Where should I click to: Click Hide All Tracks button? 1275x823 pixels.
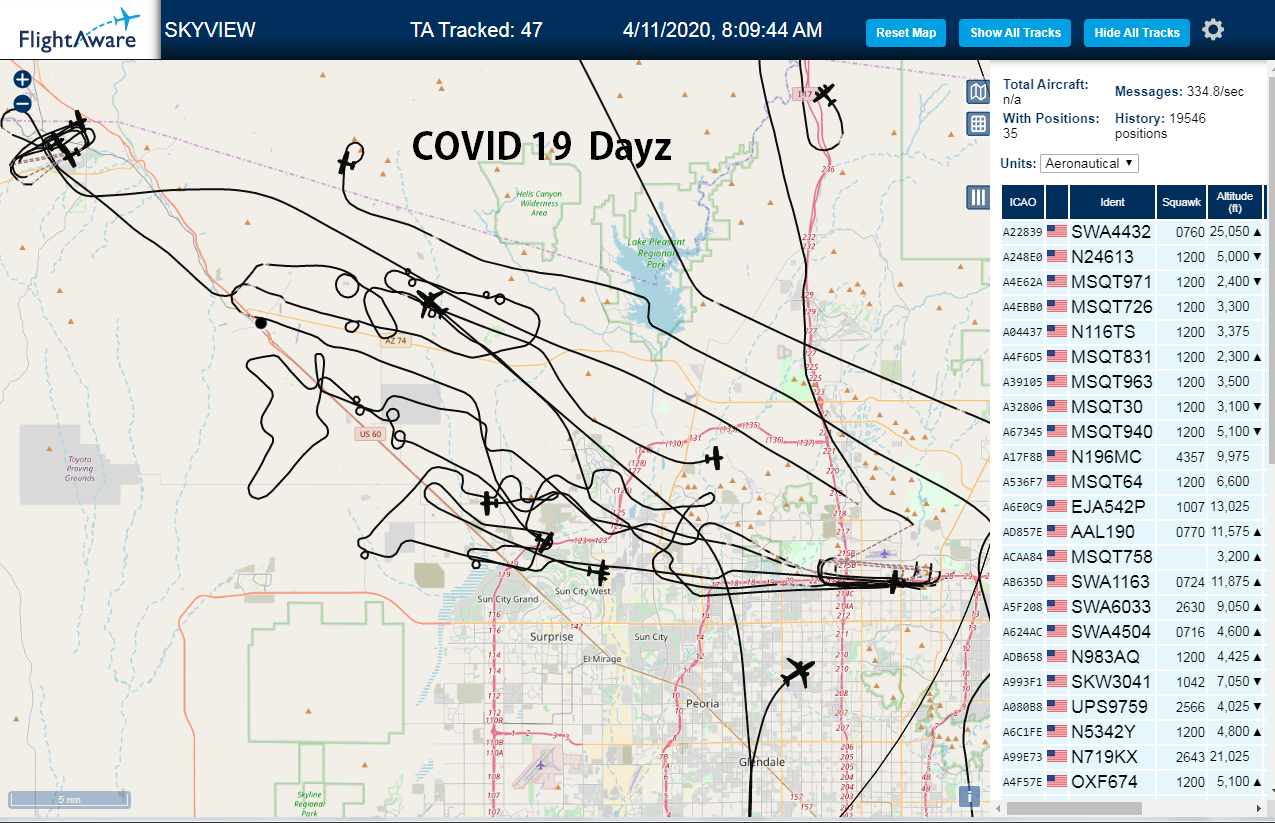coord(1137,33)
